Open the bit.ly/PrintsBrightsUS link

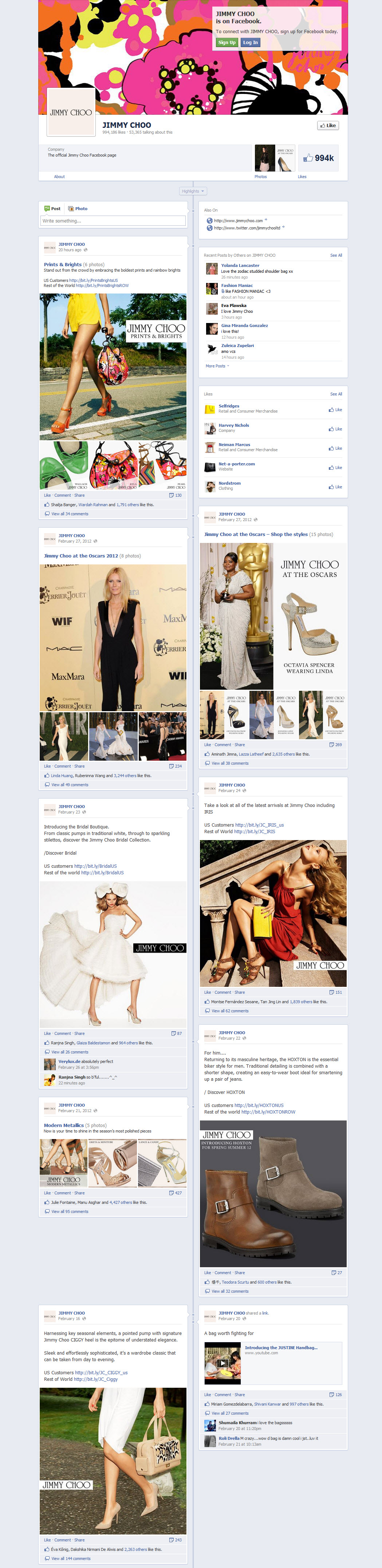94,281
